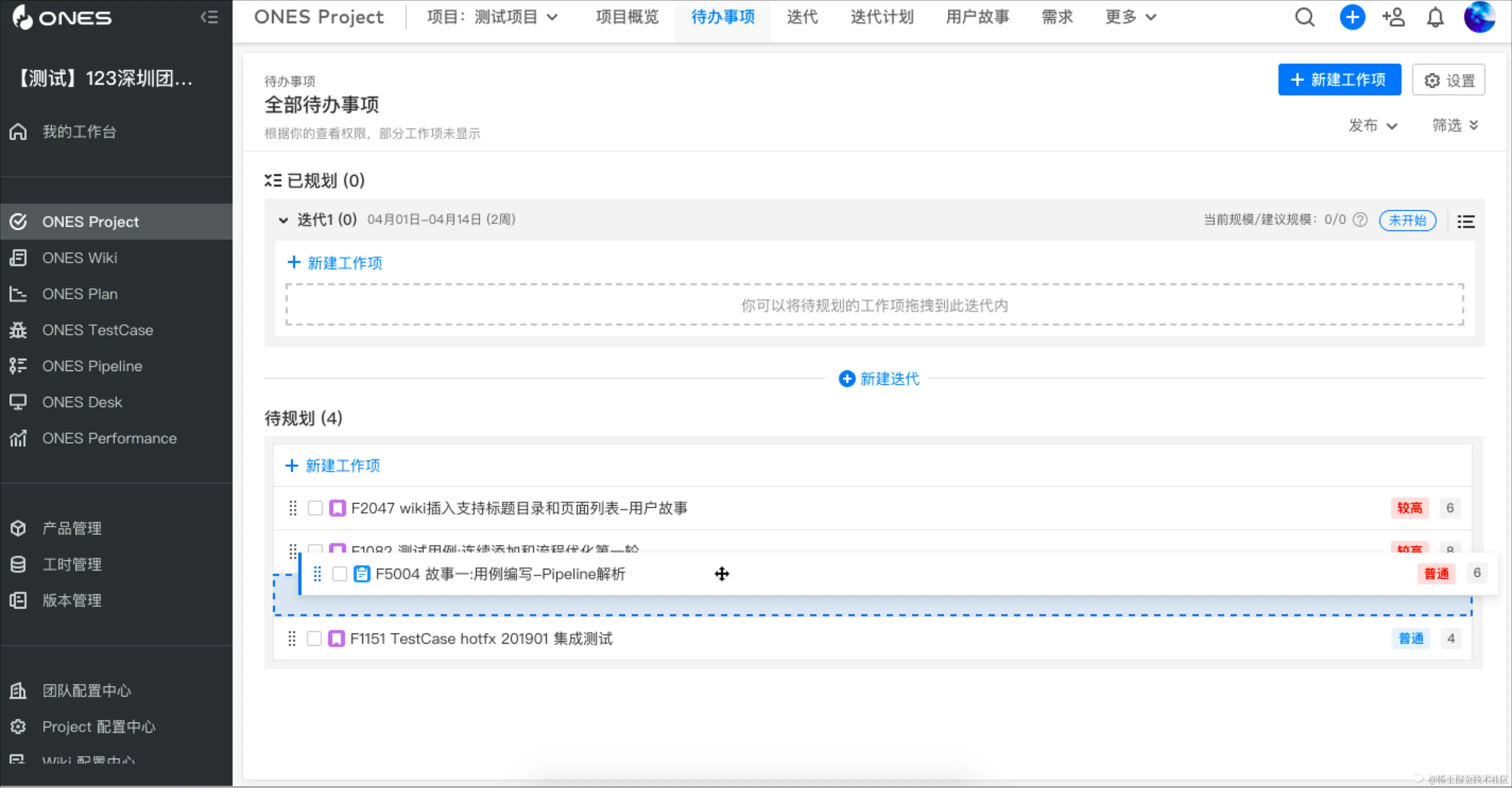Open ONES Pipeline from the sidebar

92,366
